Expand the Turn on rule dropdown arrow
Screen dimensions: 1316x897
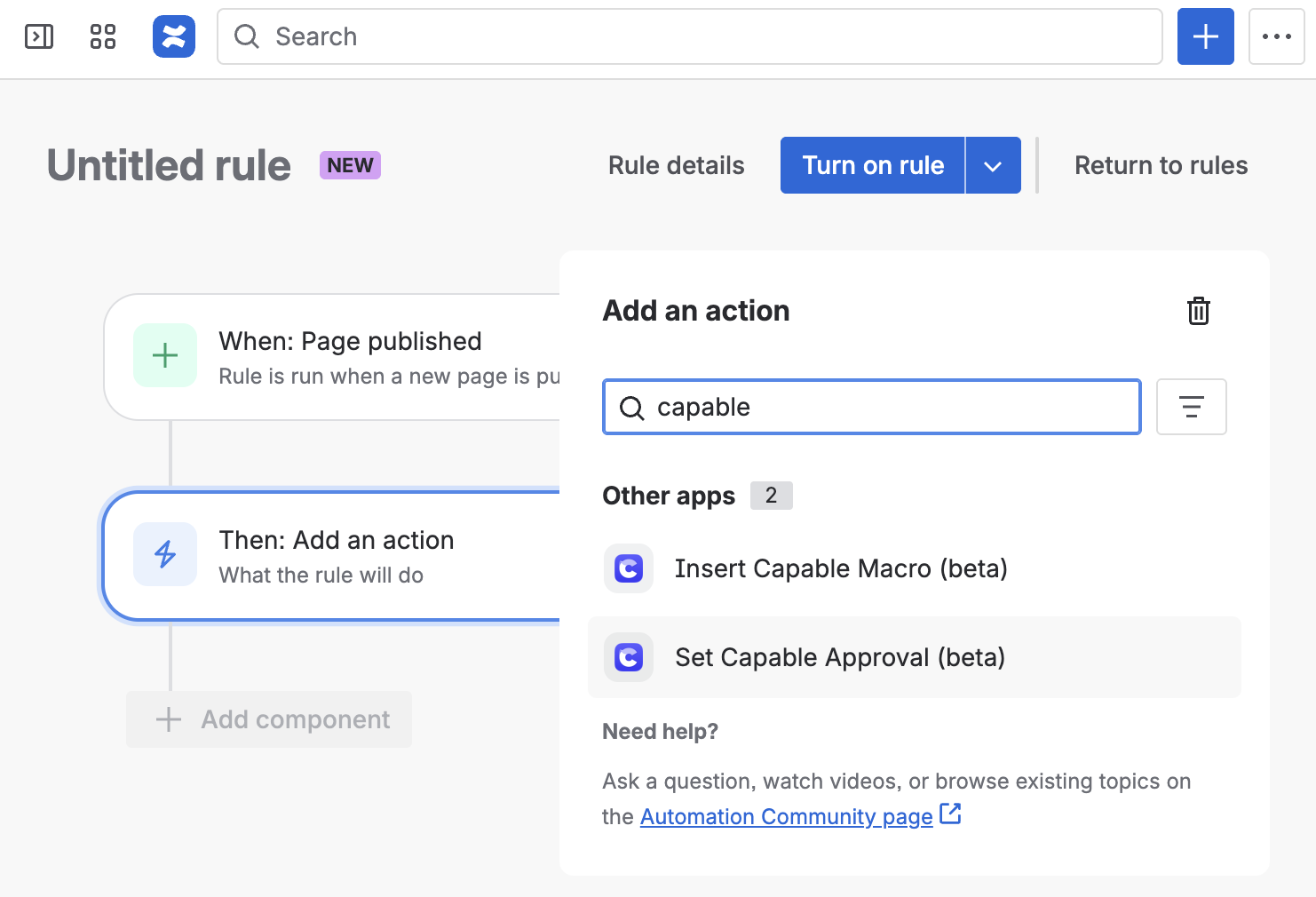(x=993, y=165)
